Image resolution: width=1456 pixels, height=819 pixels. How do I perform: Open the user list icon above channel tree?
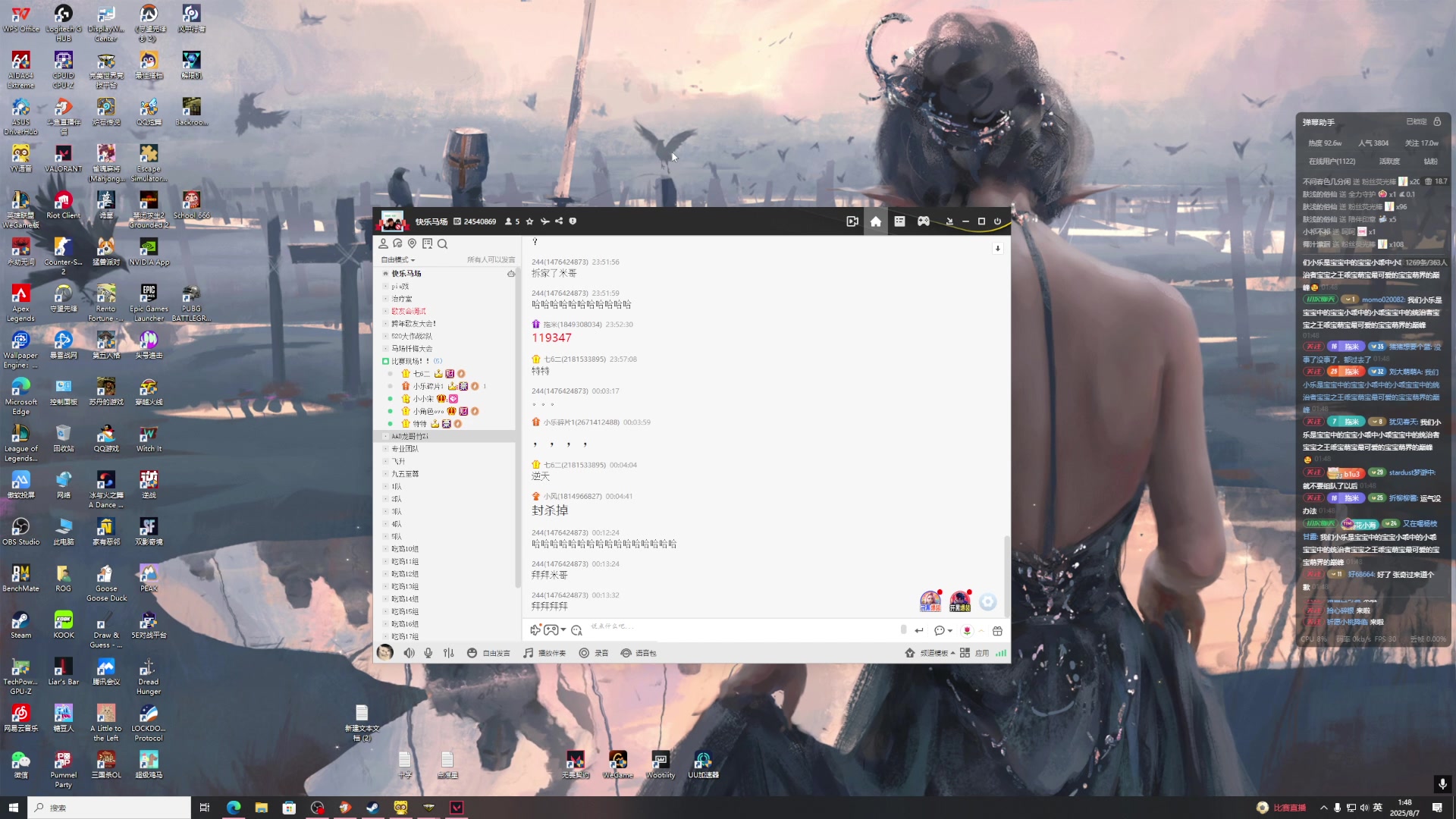click(x=383, y=243)
